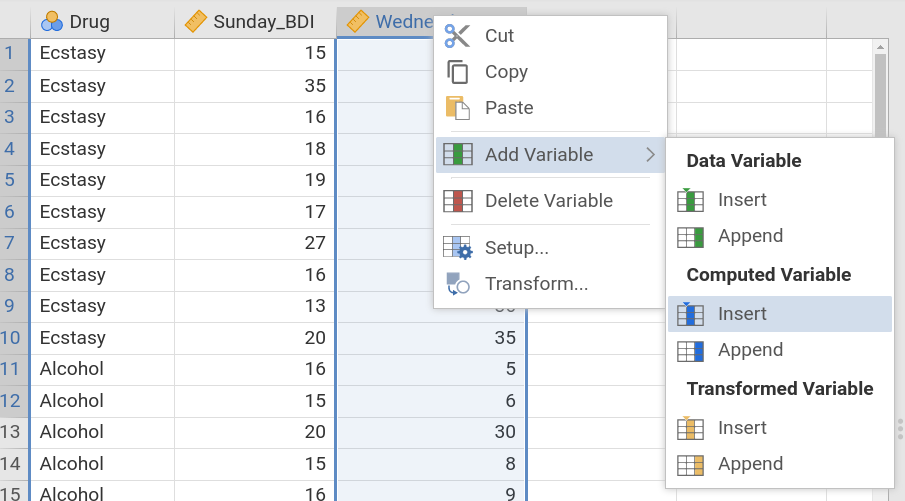The width and height of the screenshot is (905, 501).
Task: Click the Transformed Variable Append icon
Action: point(690,465)
